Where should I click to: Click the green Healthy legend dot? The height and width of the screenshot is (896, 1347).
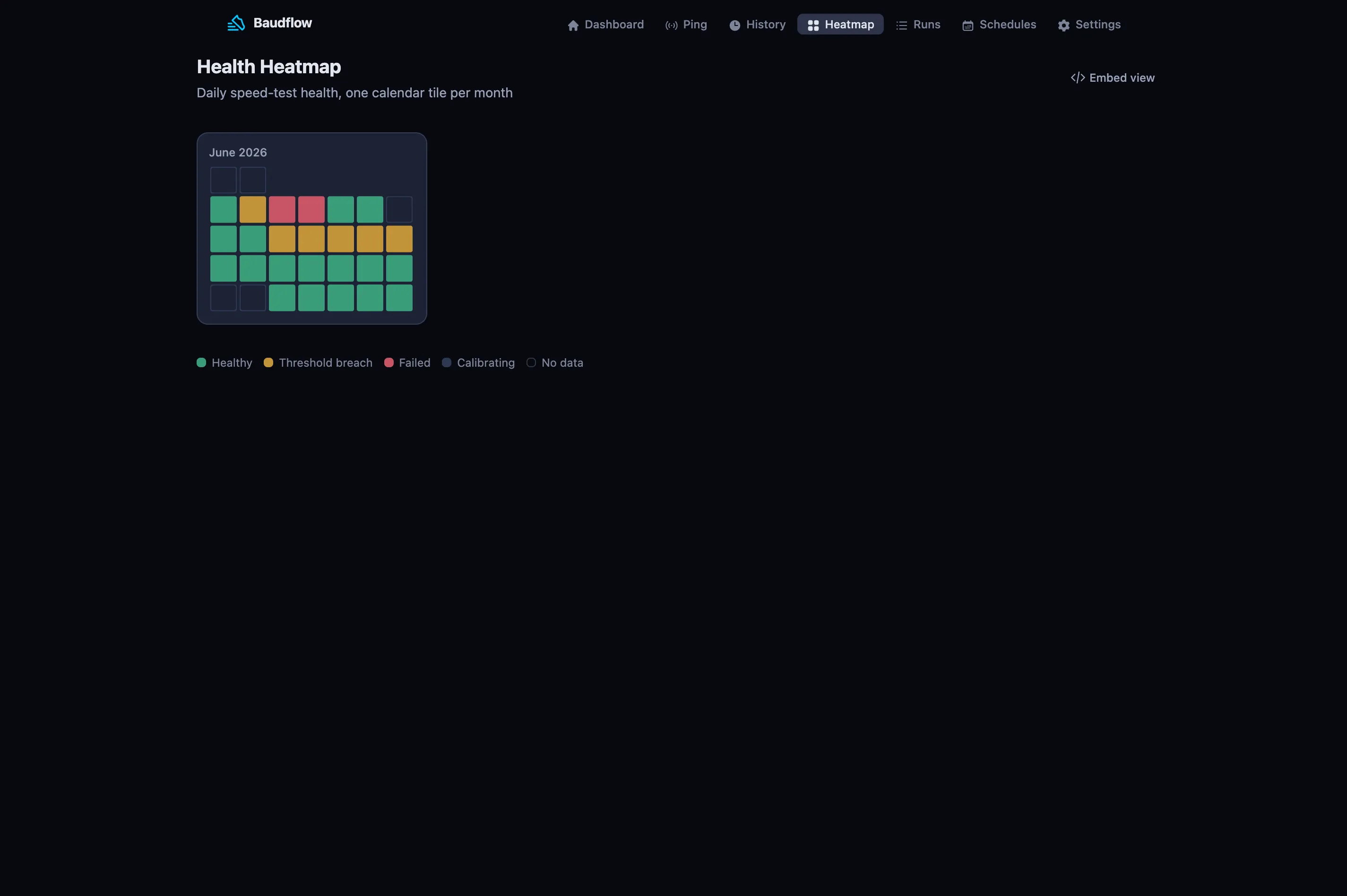[x=201, y=362]
